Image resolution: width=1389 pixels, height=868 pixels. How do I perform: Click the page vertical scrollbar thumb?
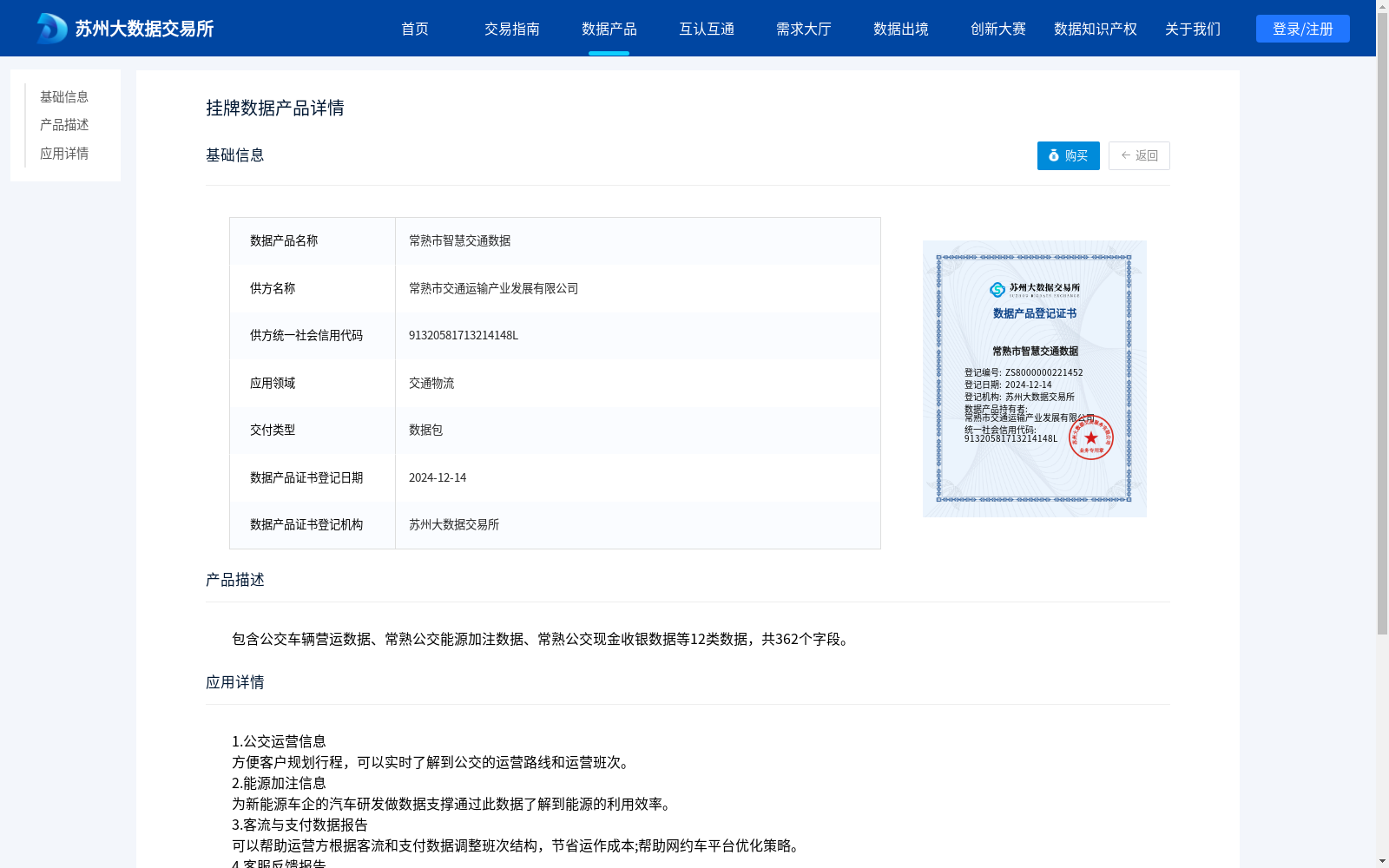[x=1382, y=323]
